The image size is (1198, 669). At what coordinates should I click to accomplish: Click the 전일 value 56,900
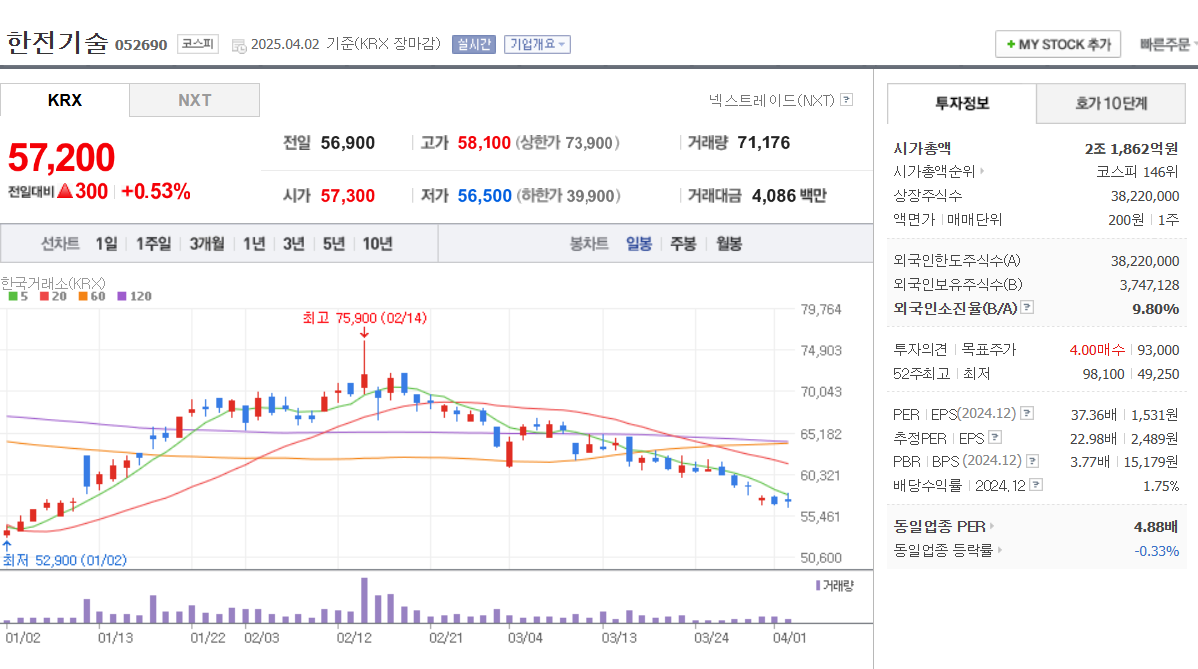tap(348, 143)
